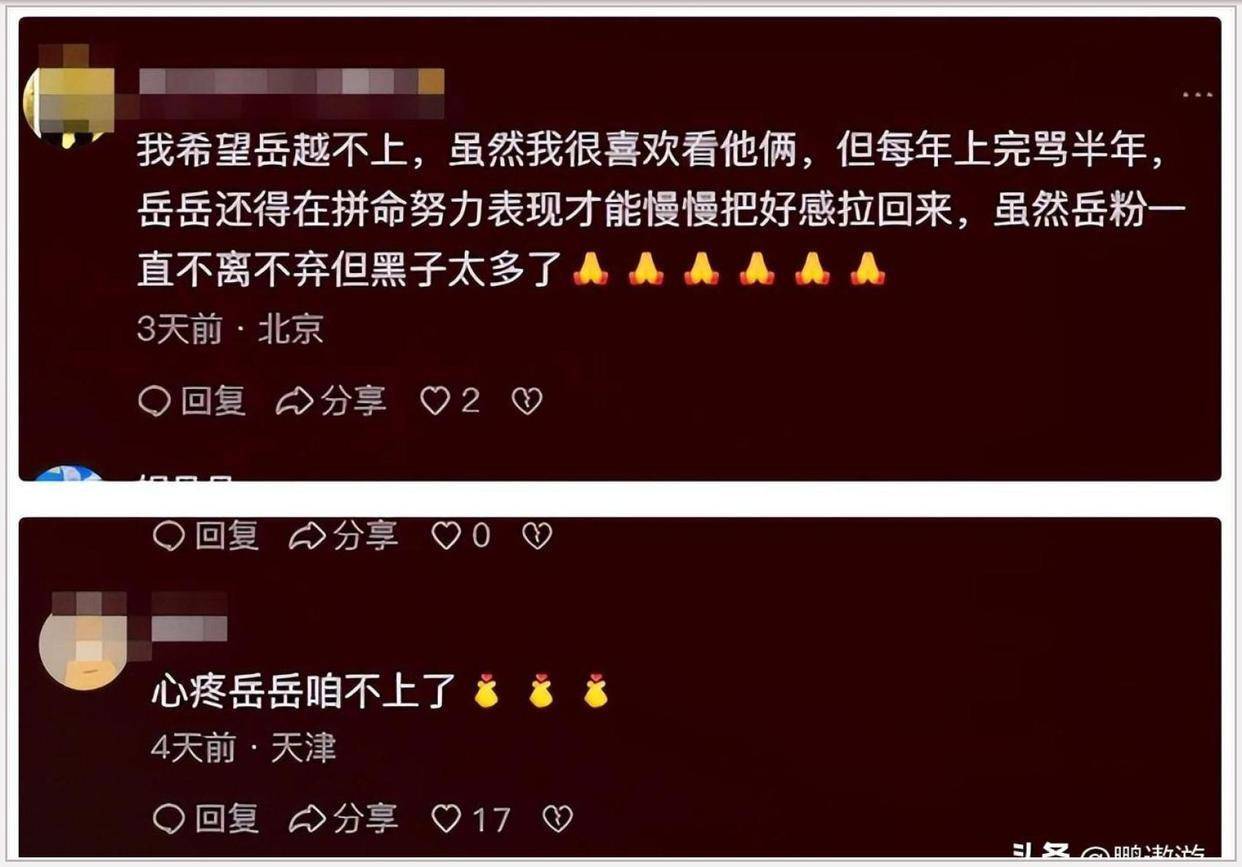Like the Tianjin comment with 17 hearts
Screen dimensions: 1242x867
pos(470,820)
